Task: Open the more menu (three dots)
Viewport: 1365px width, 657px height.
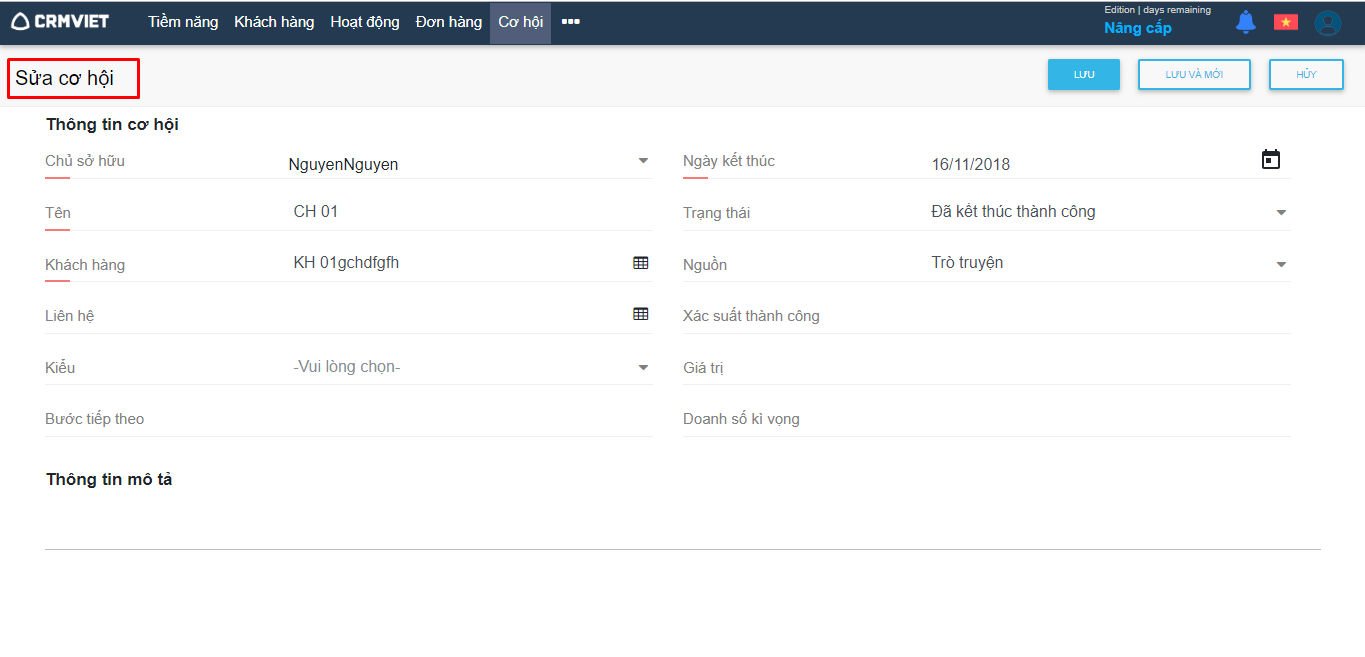Action: tap(571, 22)
